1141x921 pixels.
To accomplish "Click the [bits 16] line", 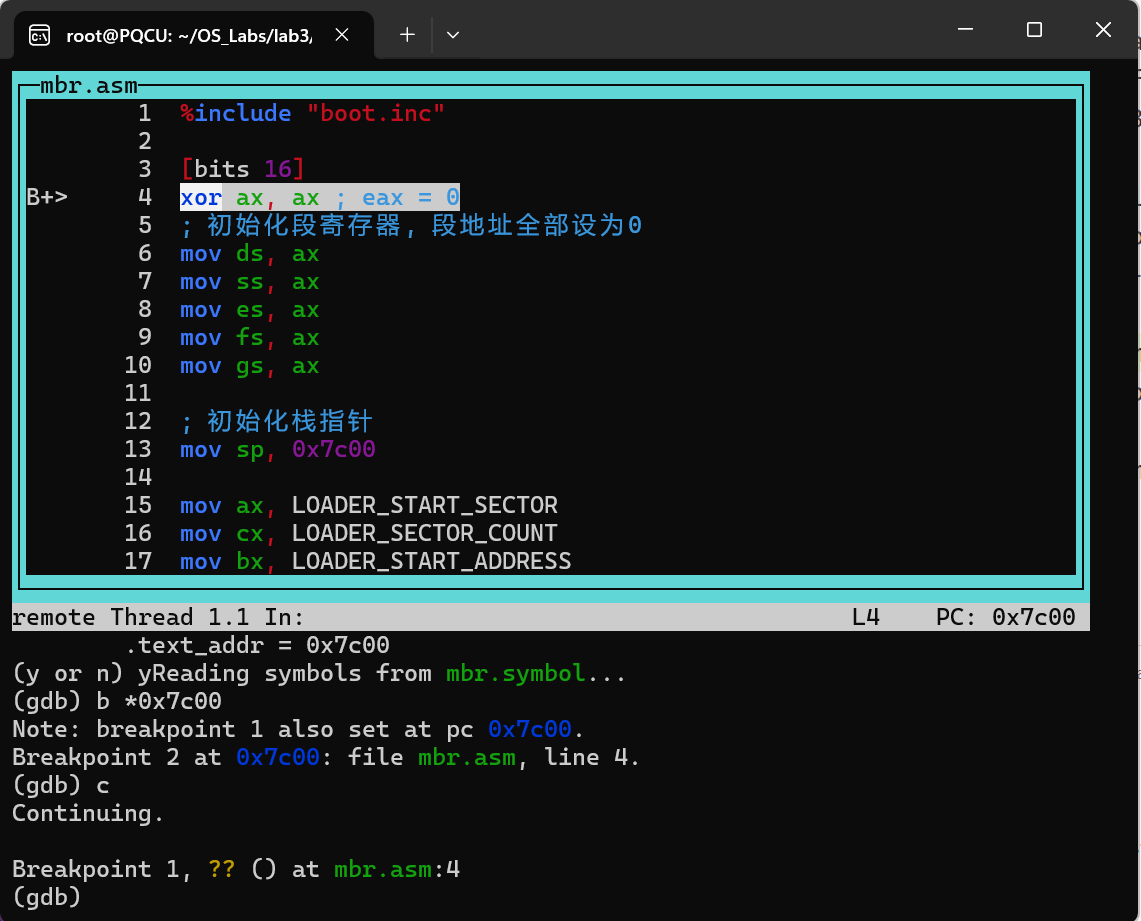I will (x=242, y=170).
